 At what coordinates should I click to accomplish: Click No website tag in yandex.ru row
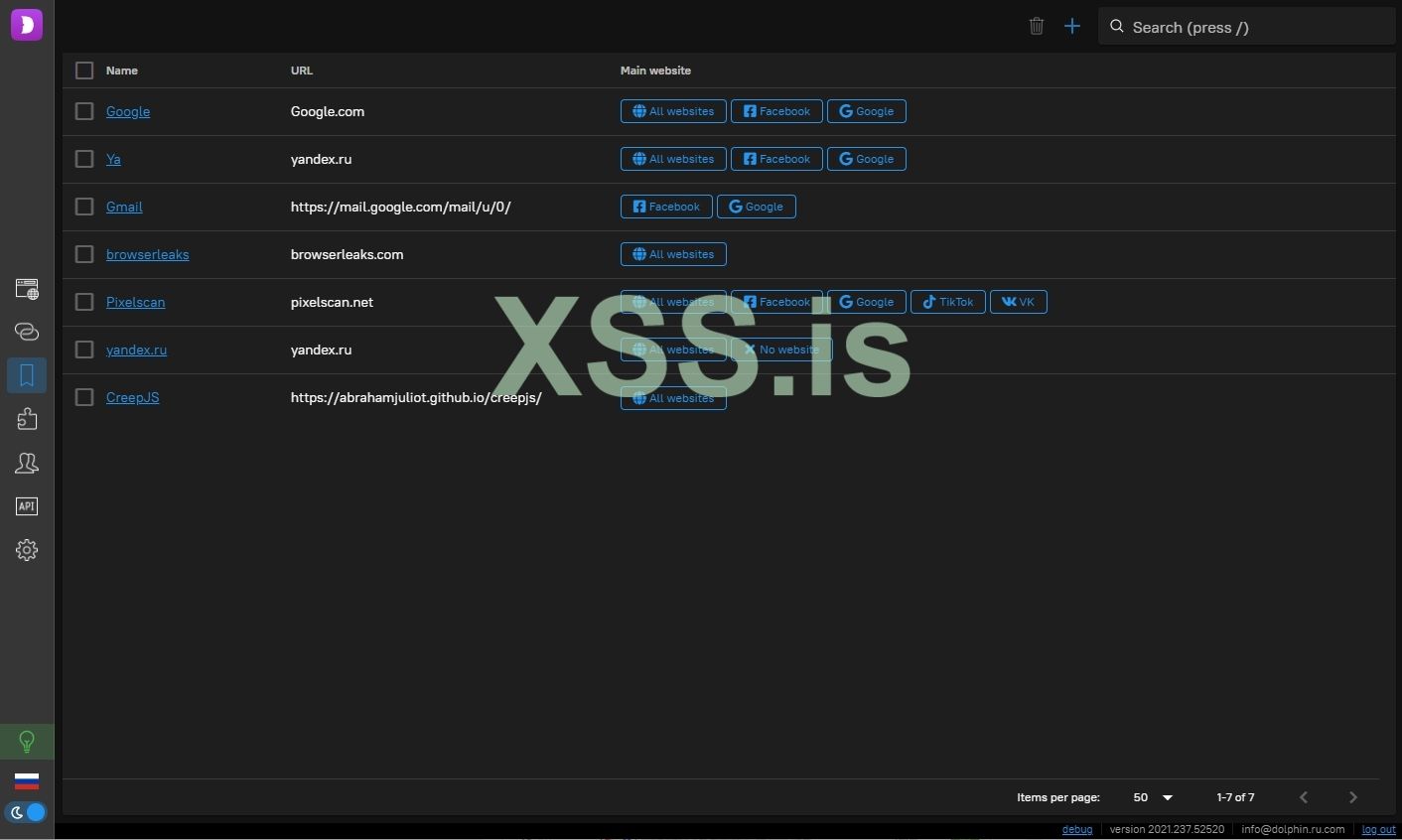[x=781, y=350]
